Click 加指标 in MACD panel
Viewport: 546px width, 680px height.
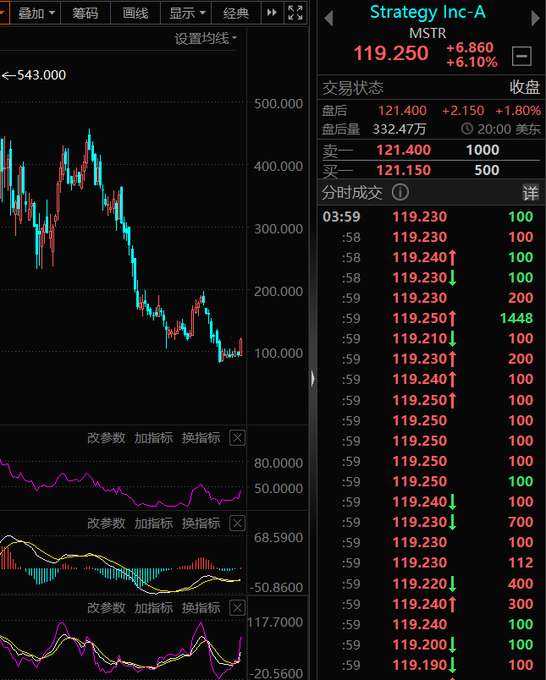(154, 523)
